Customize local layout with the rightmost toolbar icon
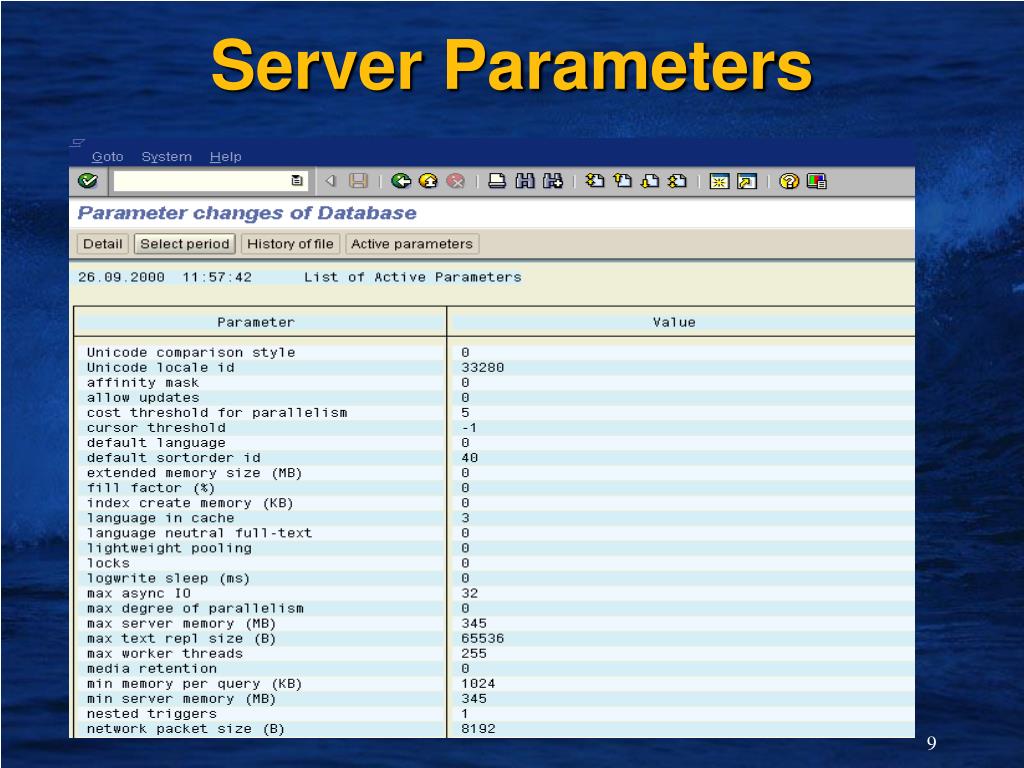Image resolution: width=1024 pixels, height=768 pixels. coord(817,182)
